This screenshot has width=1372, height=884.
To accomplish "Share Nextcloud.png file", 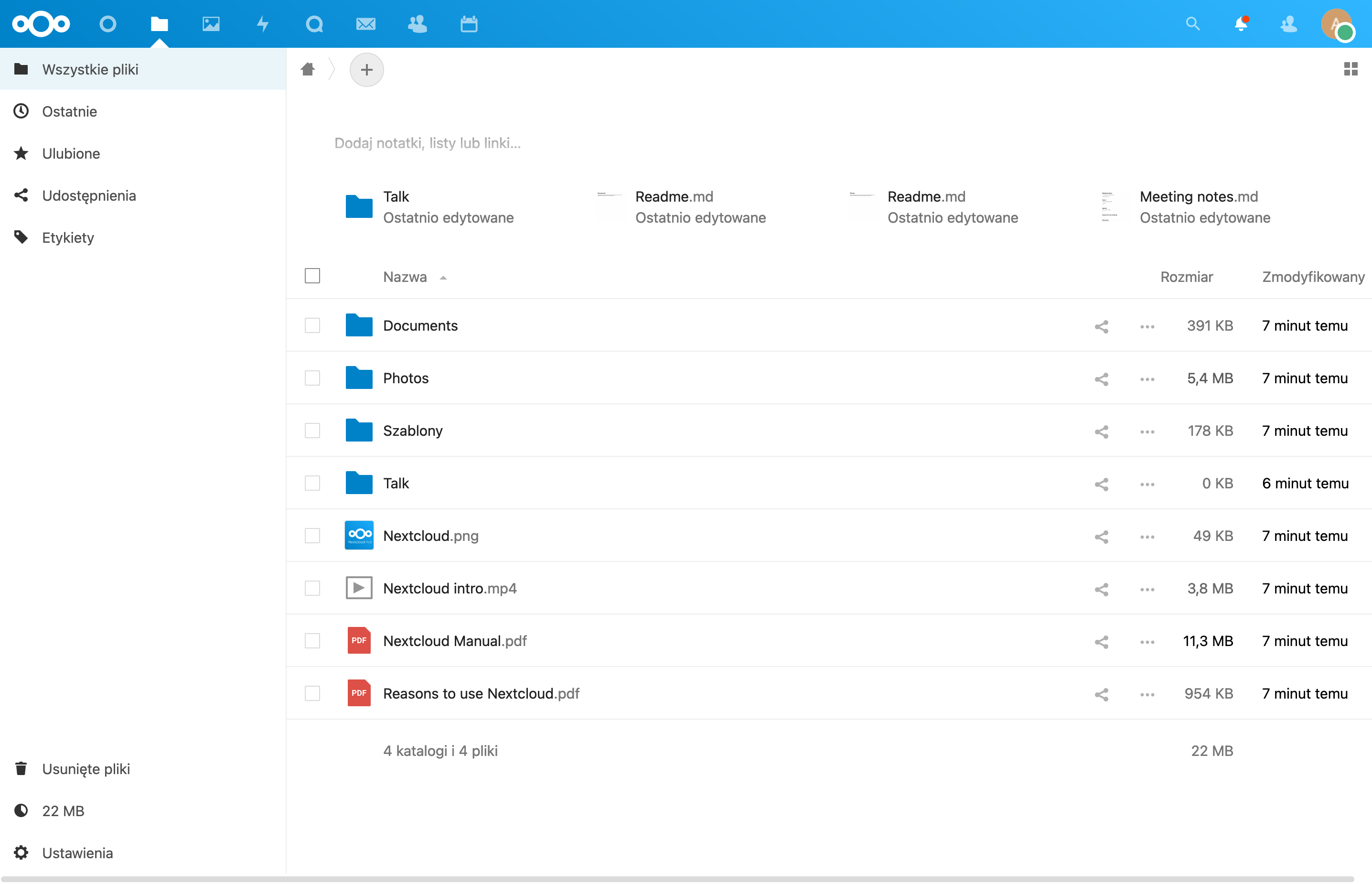I will coord(1101,536).
